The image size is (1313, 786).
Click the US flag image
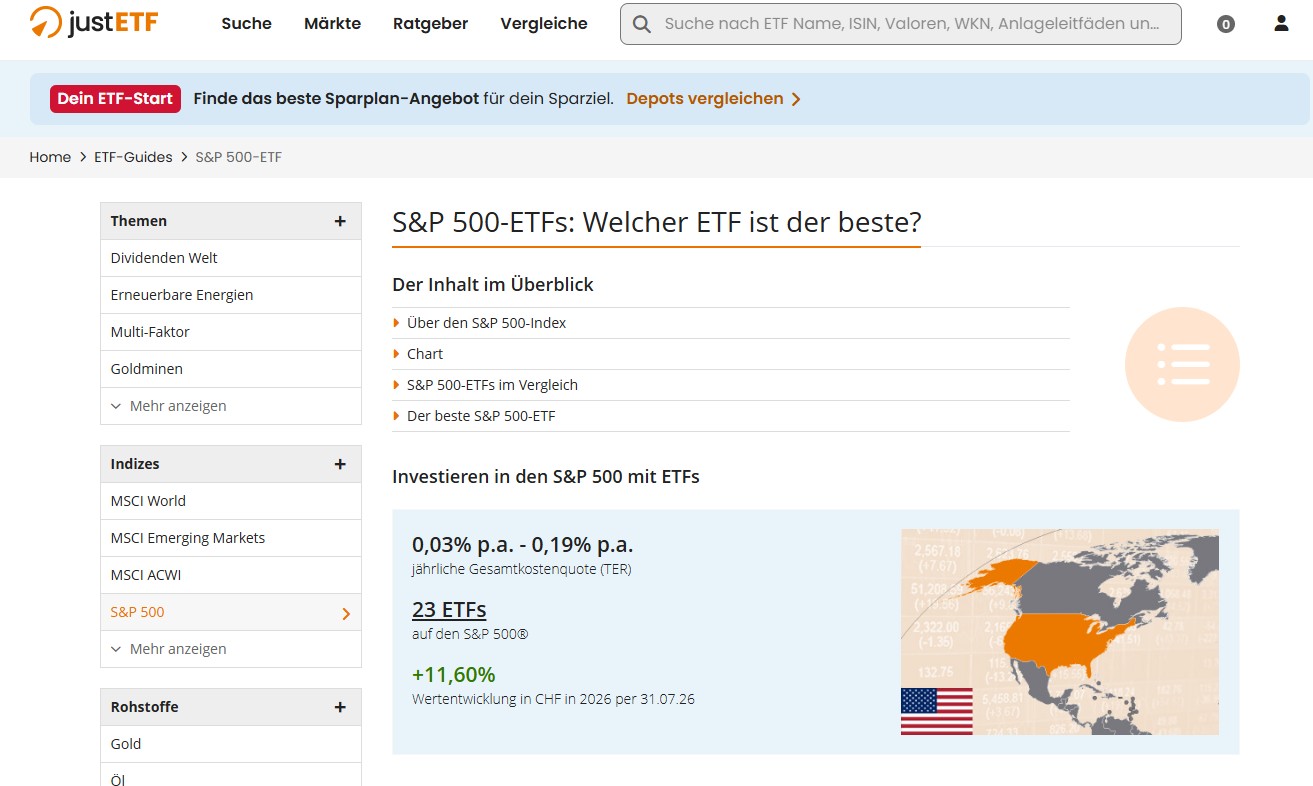(936, 711)
